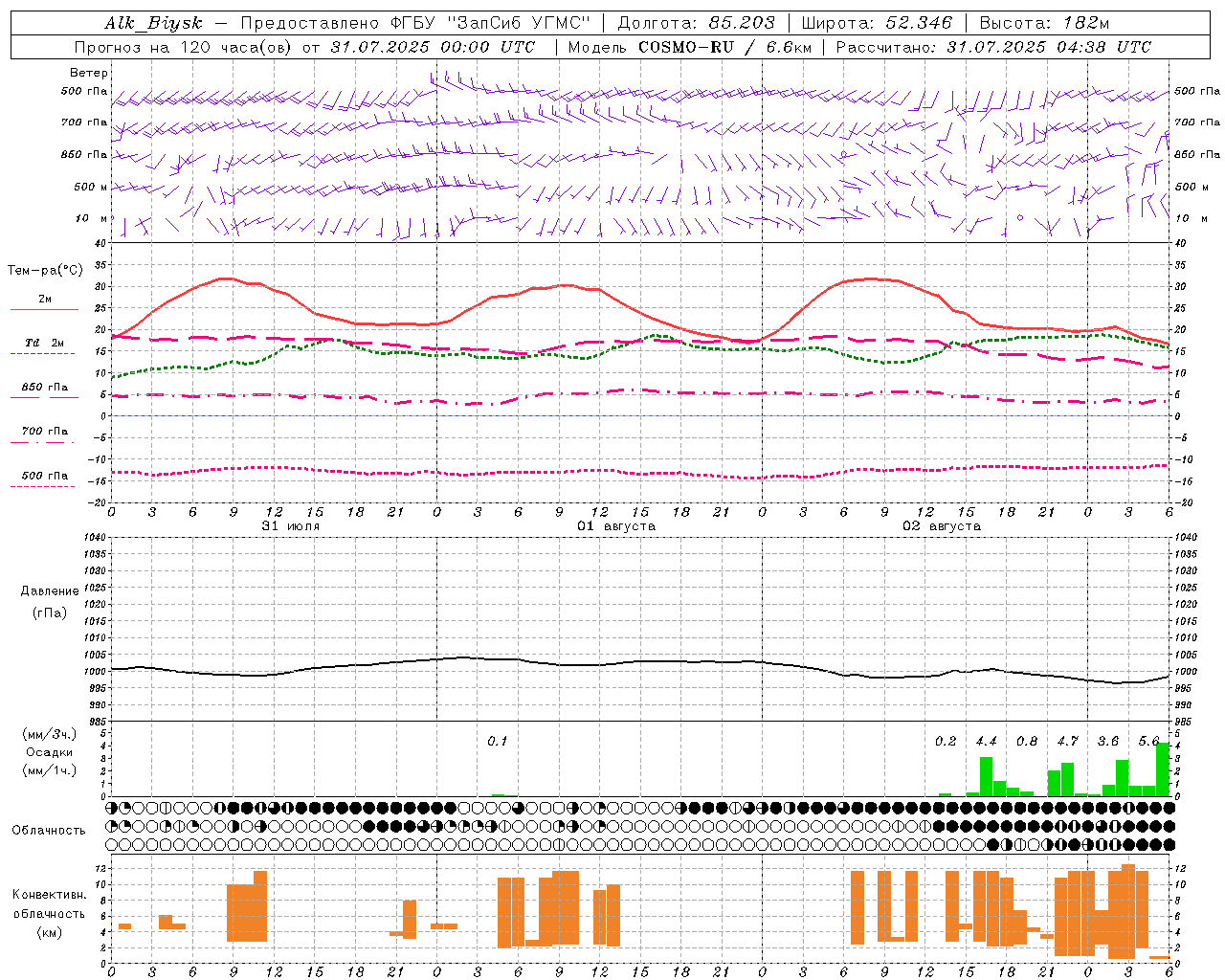Click the pink line under temperature legend '850 гПа'
1225x980 pixels.
pyautogui.click(x=44, y=397)
